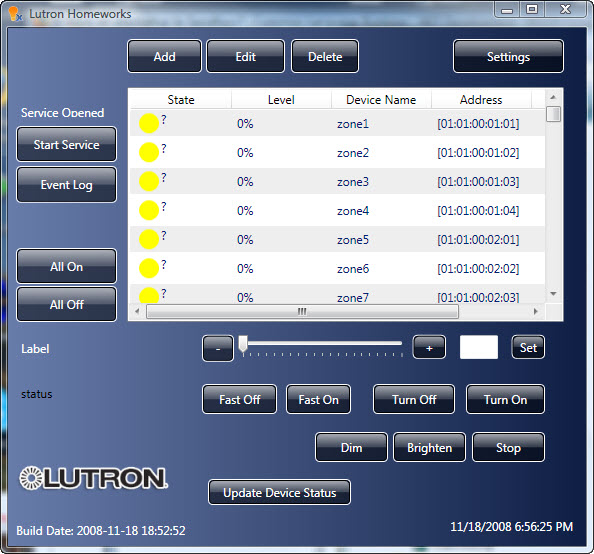Select the zone3 device name
The width and height of the screenshot is (594, 554).
[x=353, y=182]
